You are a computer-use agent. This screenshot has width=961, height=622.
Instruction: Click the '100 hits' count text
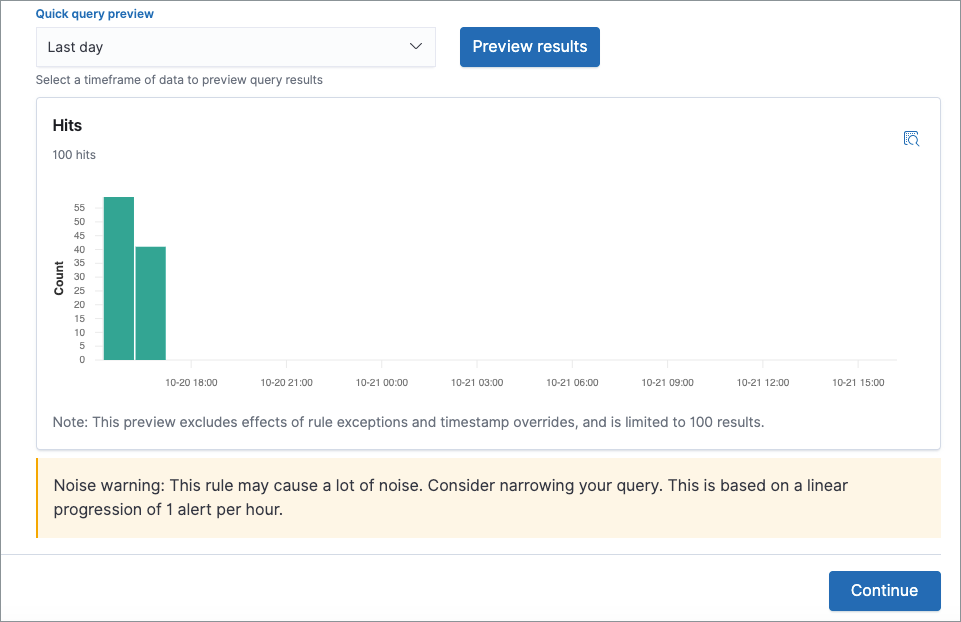[x=74, y=155]
